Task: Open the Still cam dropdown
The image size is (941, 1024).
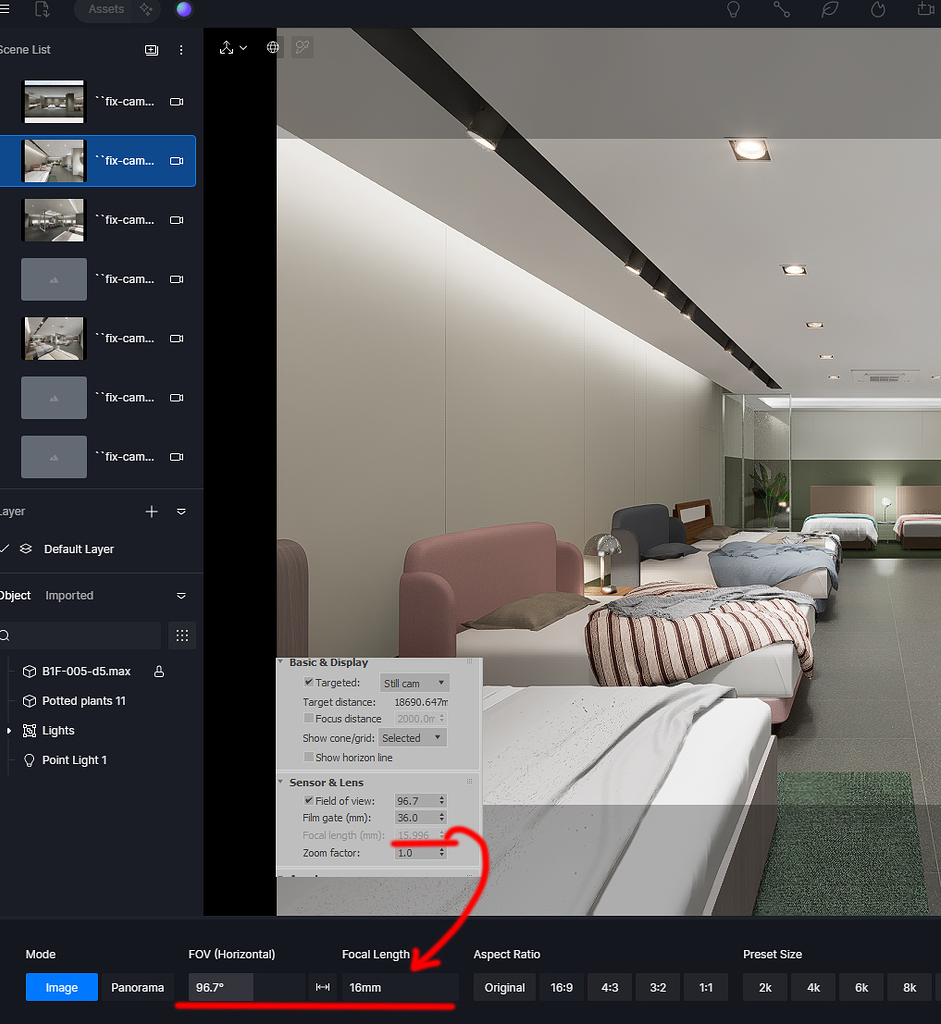Action: click(x=413, y=682)
